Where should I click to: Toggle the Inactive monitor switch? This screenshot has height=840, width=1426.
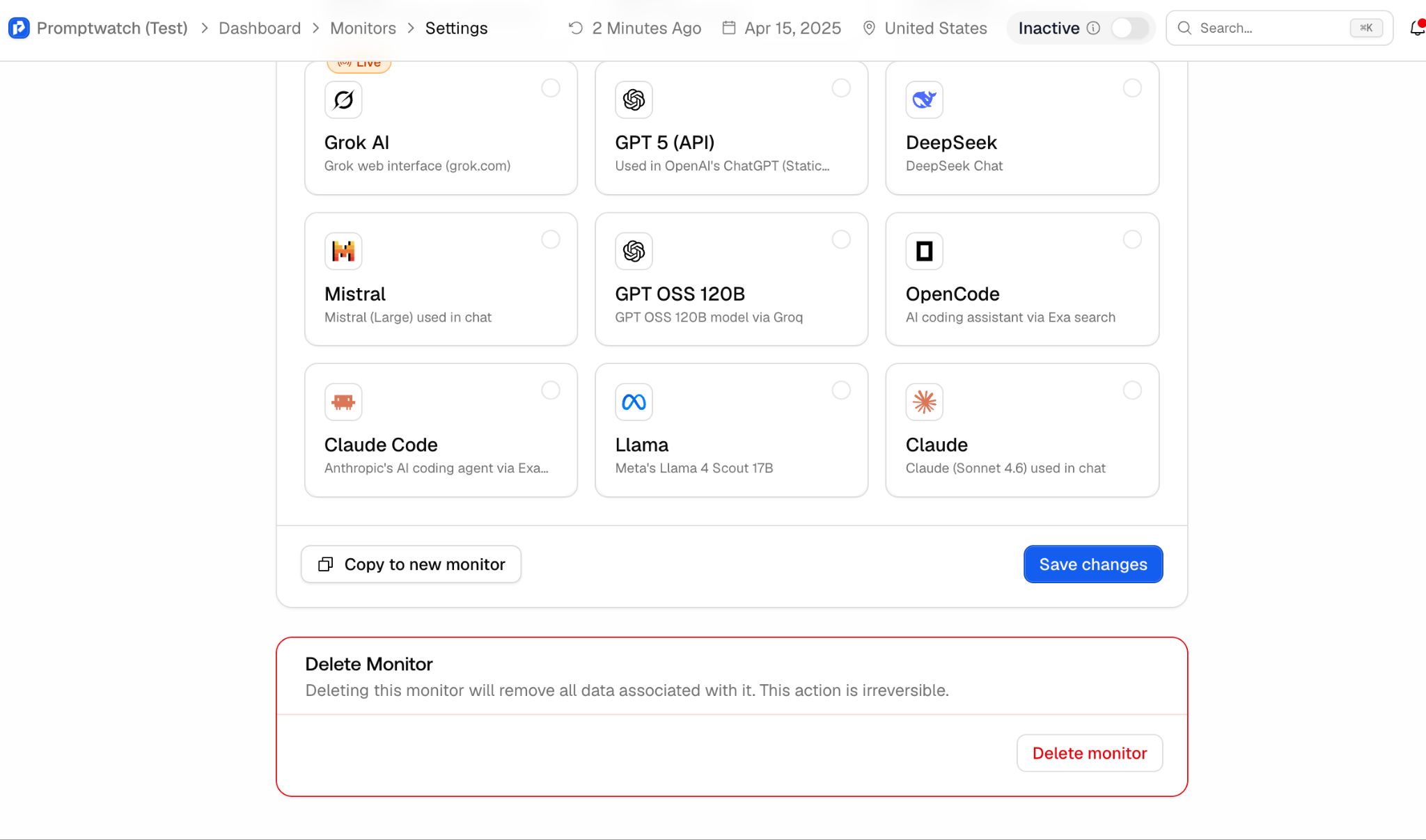click(x=1129, y=28)
